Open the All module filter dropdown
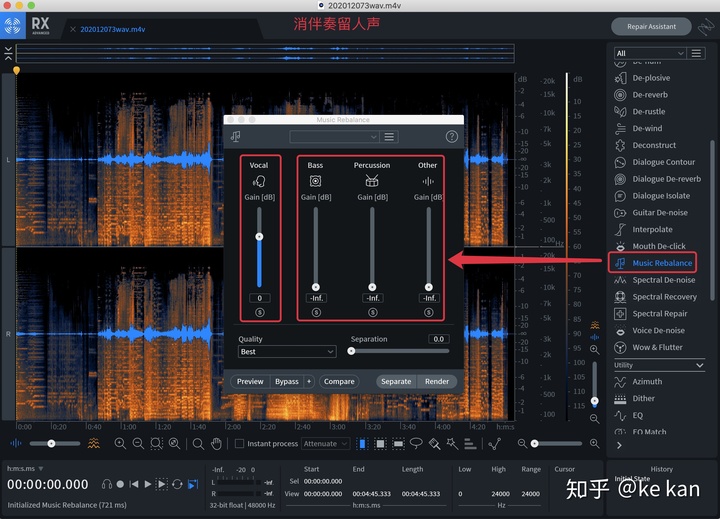Image resolution: width=720 pixels, height=519 pixels. point(650,53)
